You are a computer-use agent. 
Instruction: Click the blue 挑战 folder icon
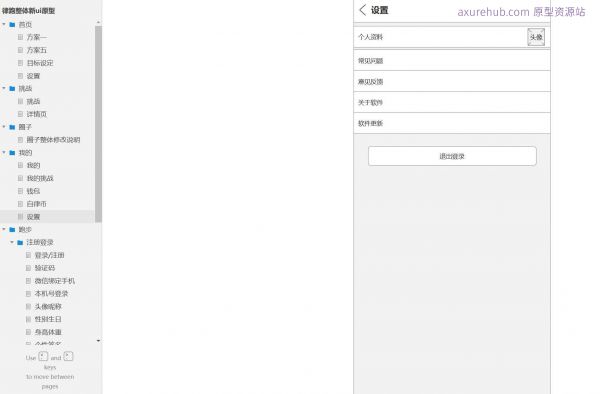(12, 88)
